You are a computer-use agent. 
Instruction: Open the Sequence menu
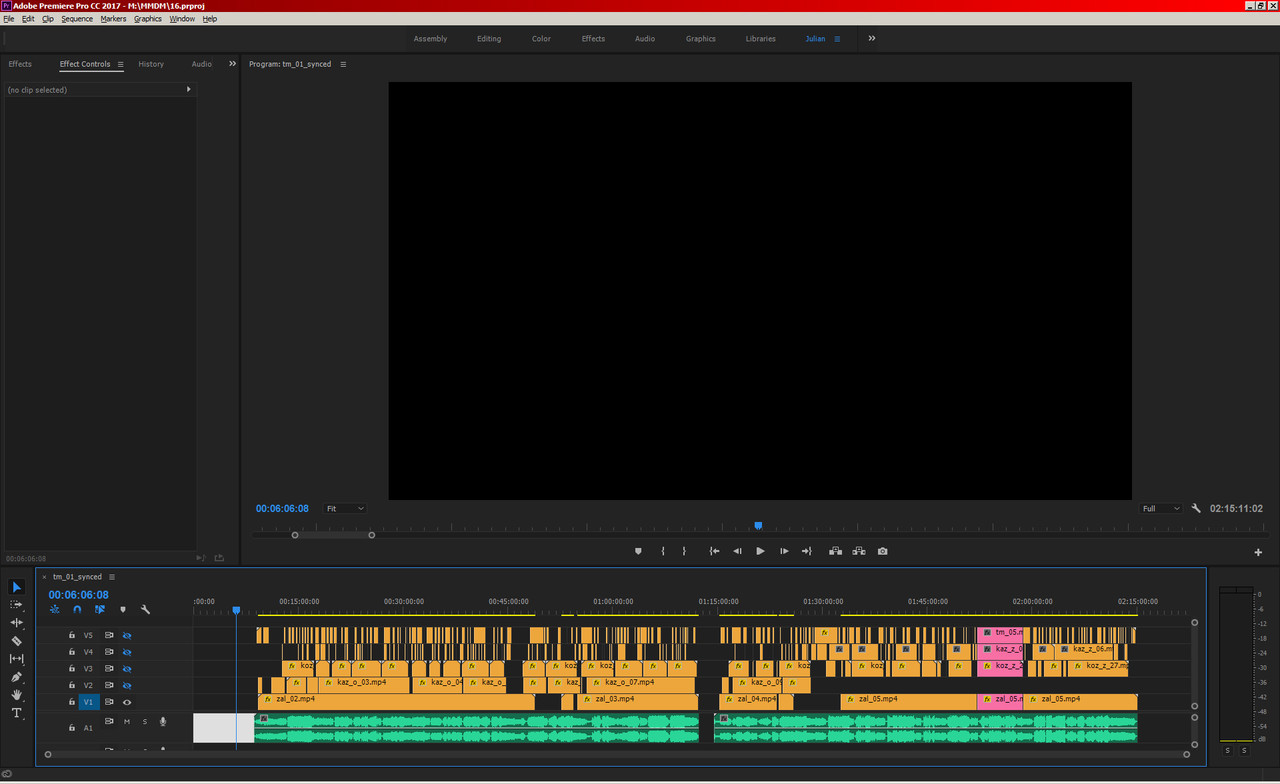(77, 19)
